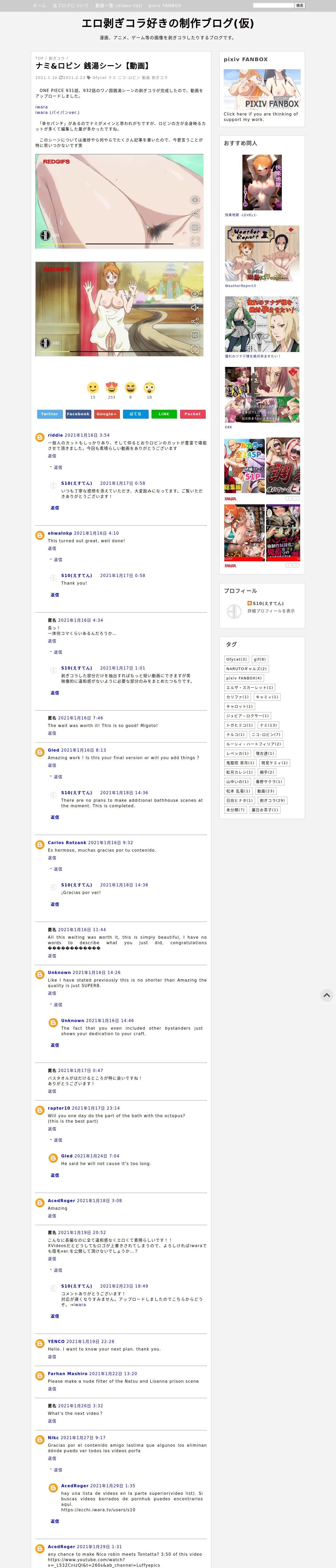Image resolution: width=336 pixels, height=1568 pixels.
Task: Share the post via the Google+ button
Action: [x=107, y=414]
